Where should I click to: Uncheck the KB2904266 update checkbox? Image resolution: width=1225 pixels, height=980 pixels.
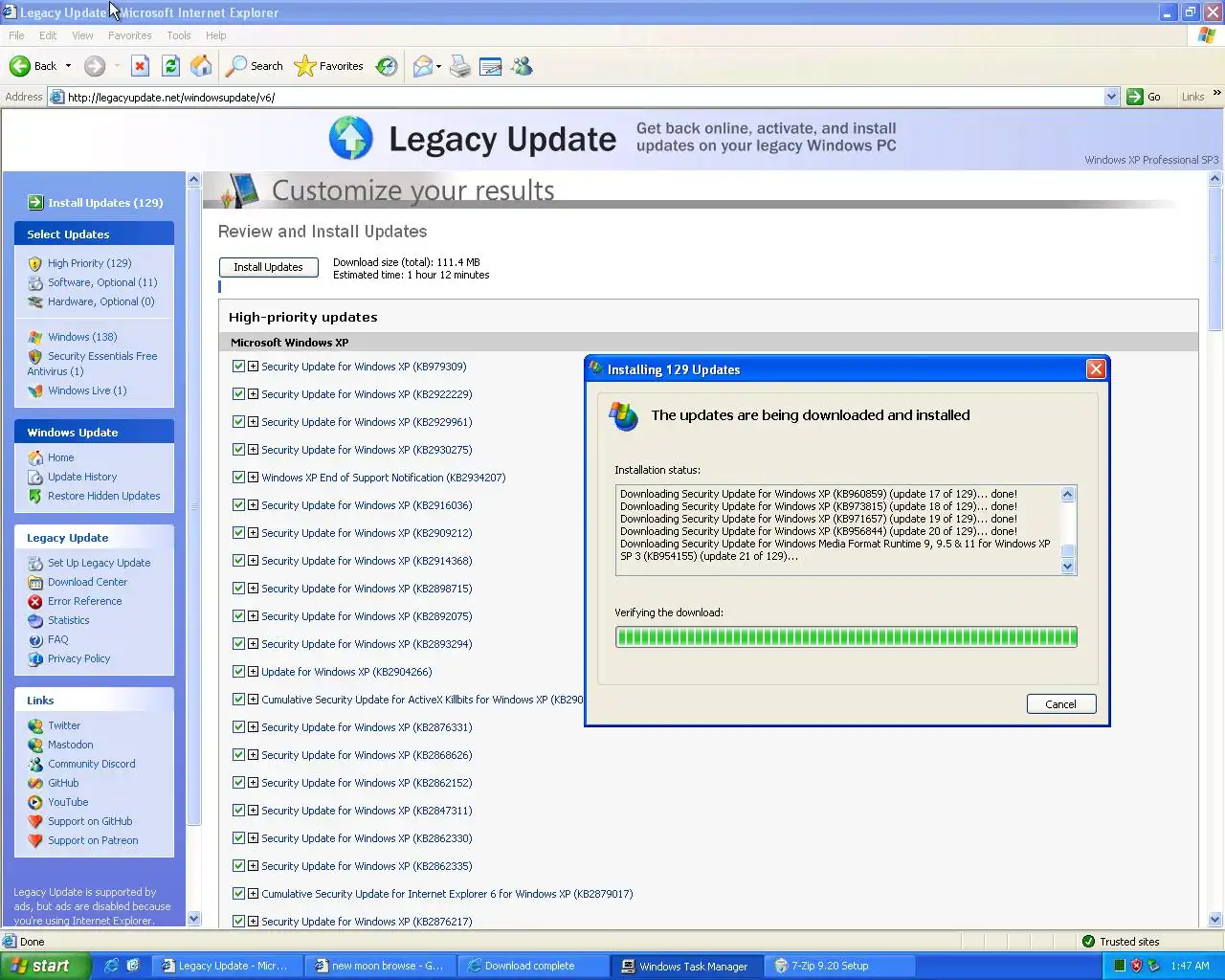tap(238, 672)
